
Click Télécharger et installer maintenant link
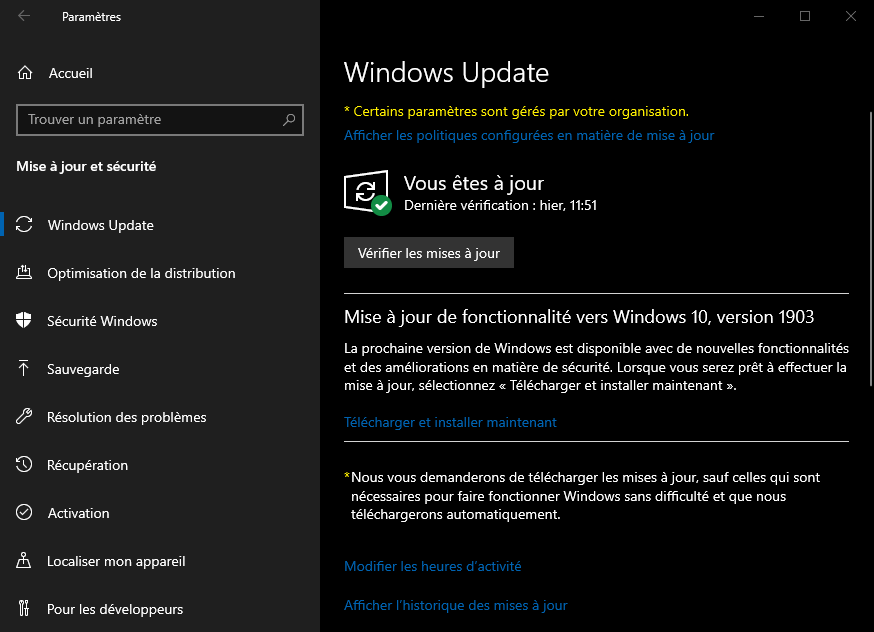point(450,422)
